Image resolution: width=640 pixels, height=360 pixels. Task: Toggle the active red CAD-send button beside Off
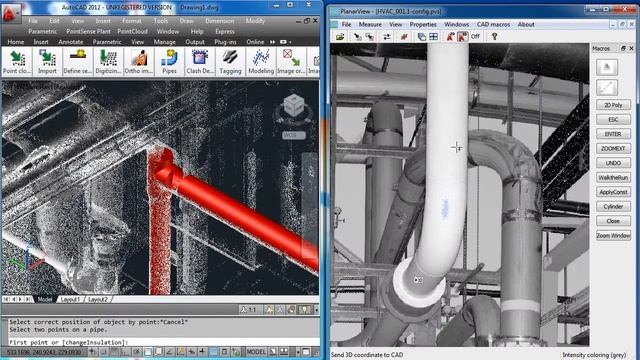[x=462, y=37]
